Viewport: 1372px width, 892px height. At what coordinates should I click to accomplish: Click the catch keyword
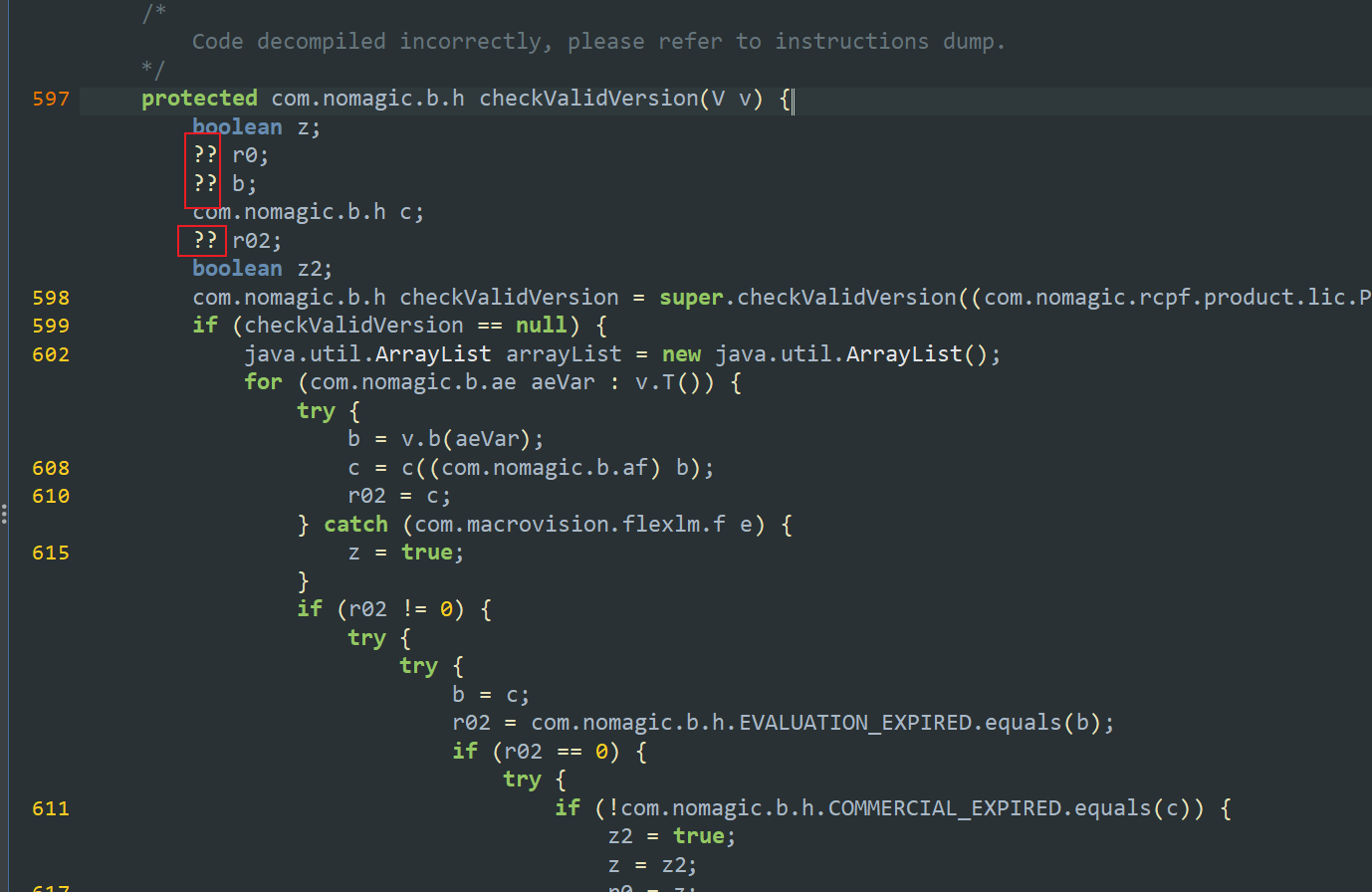point(355,524)
